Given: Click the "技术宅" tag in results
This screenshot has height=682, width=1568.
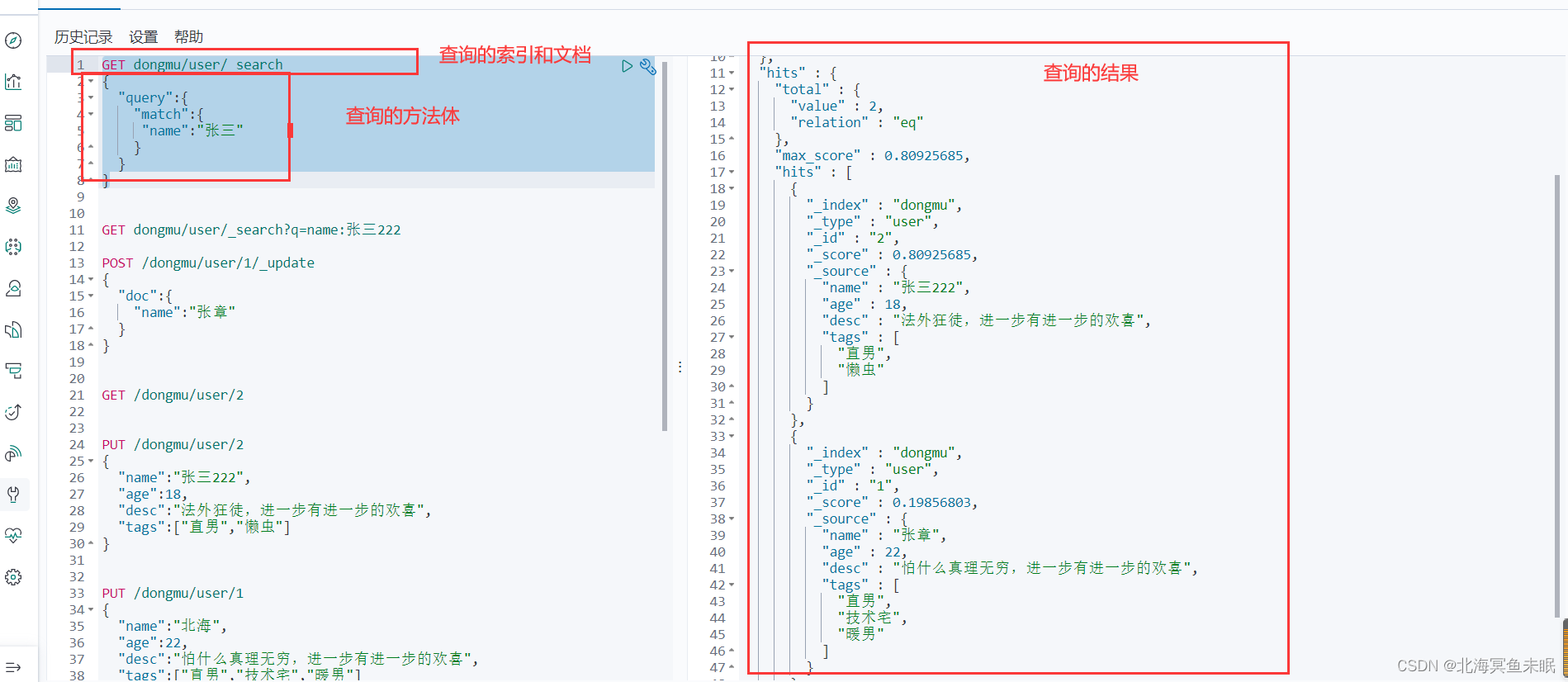Looking at the screenshot, I should tap(872, 618).
